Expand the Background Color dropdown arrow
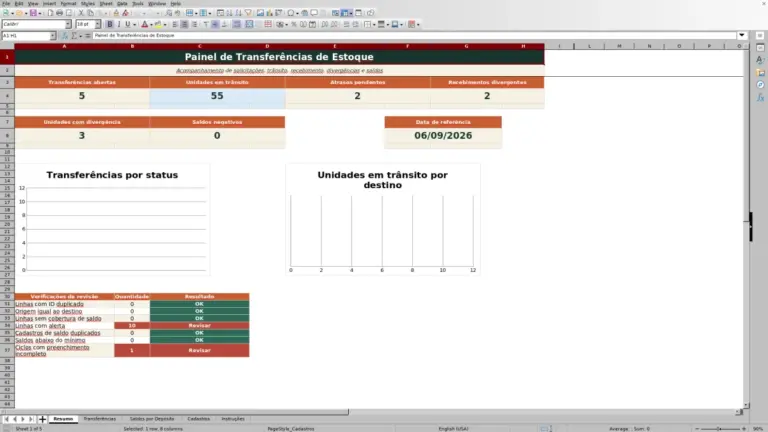 coord(165,24)
